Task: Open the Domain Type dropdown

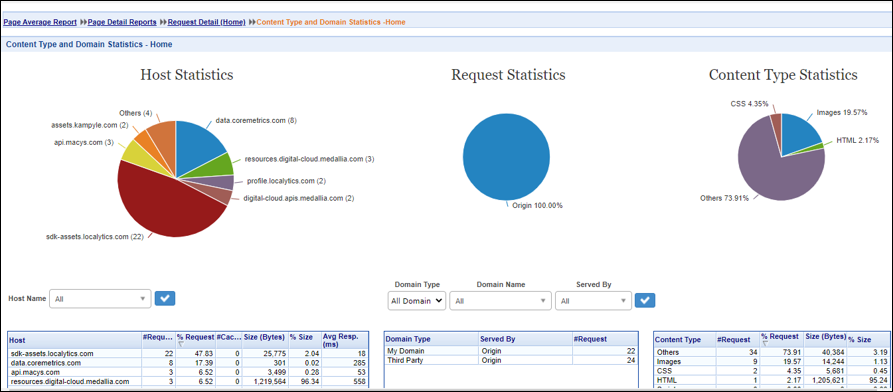Action: pyautogui.click(x=416, y=301)
